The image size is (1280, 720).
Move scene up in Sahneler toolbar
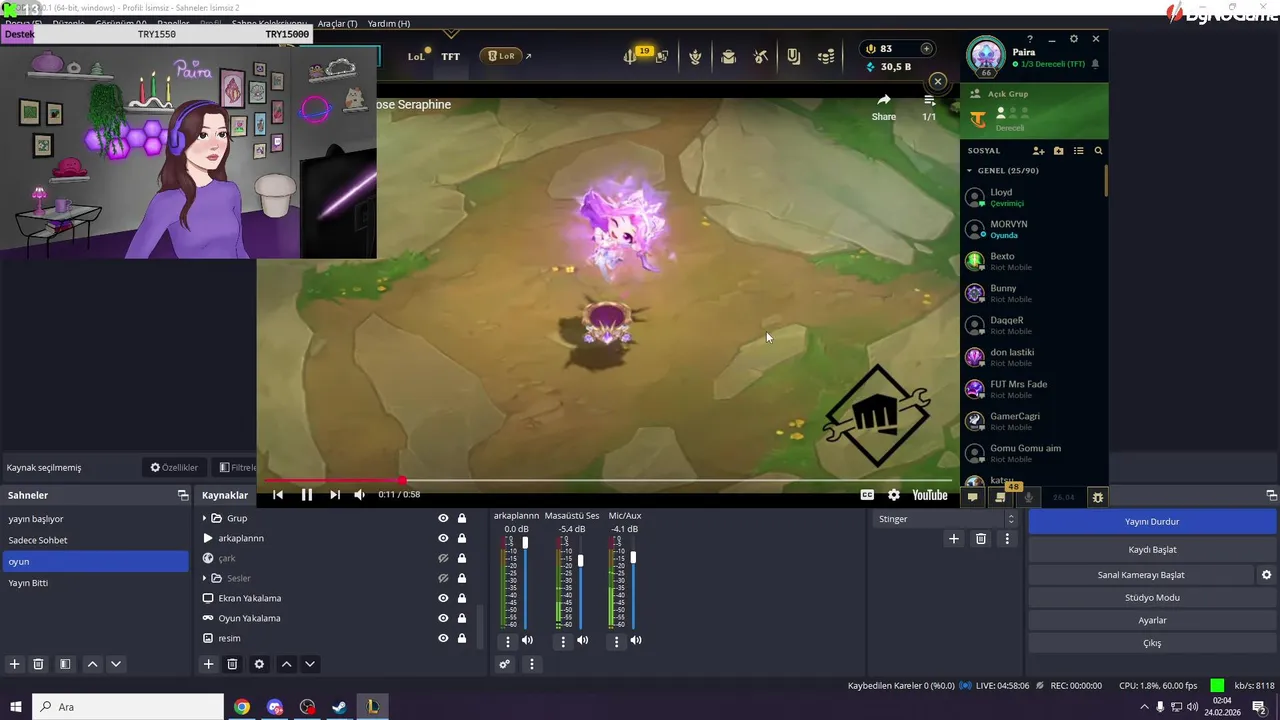(x=92, y=664)
